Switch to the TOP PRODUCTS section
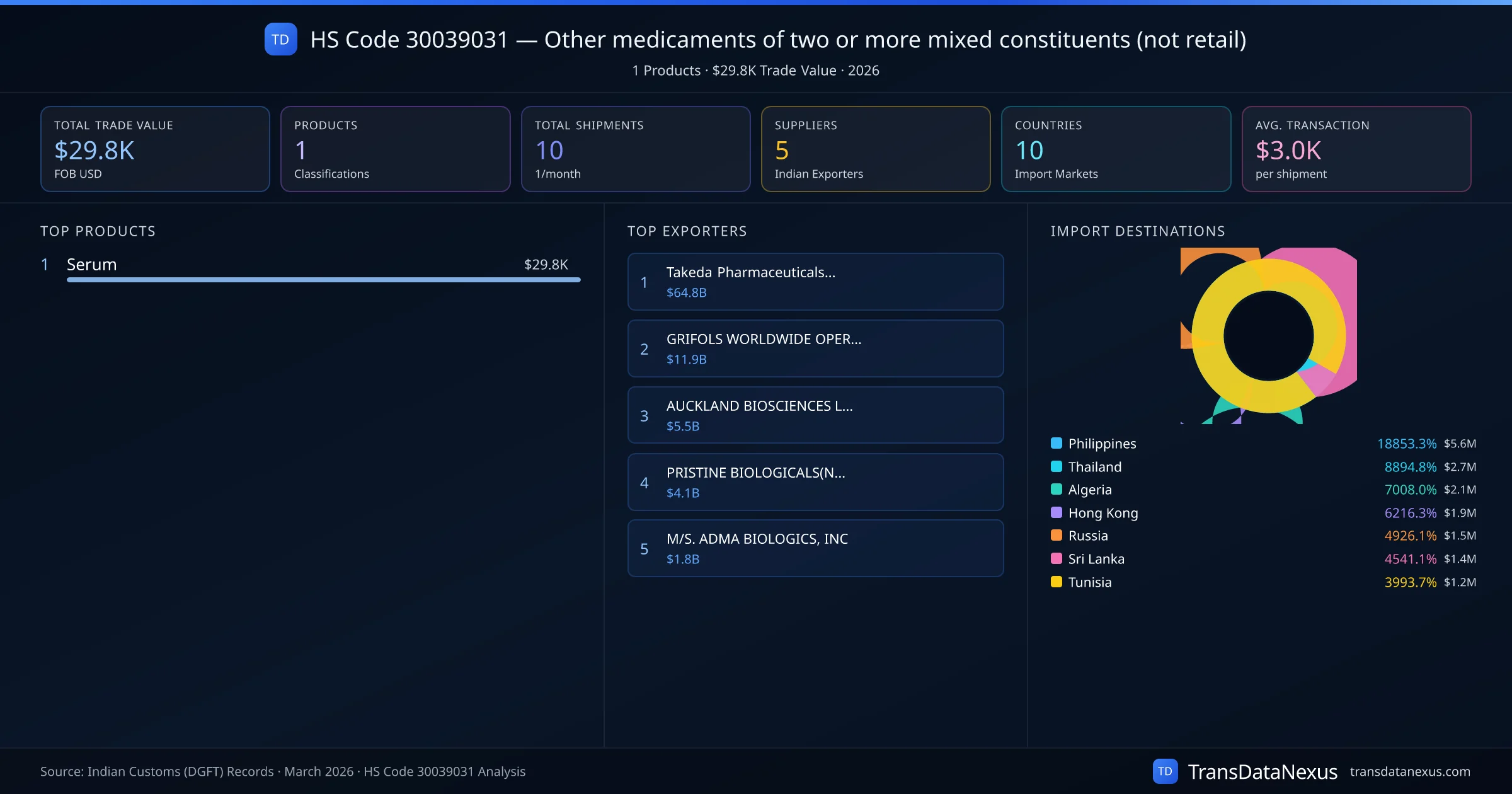The width and height of the screenshot is (1512, 794). pos(98,231)
